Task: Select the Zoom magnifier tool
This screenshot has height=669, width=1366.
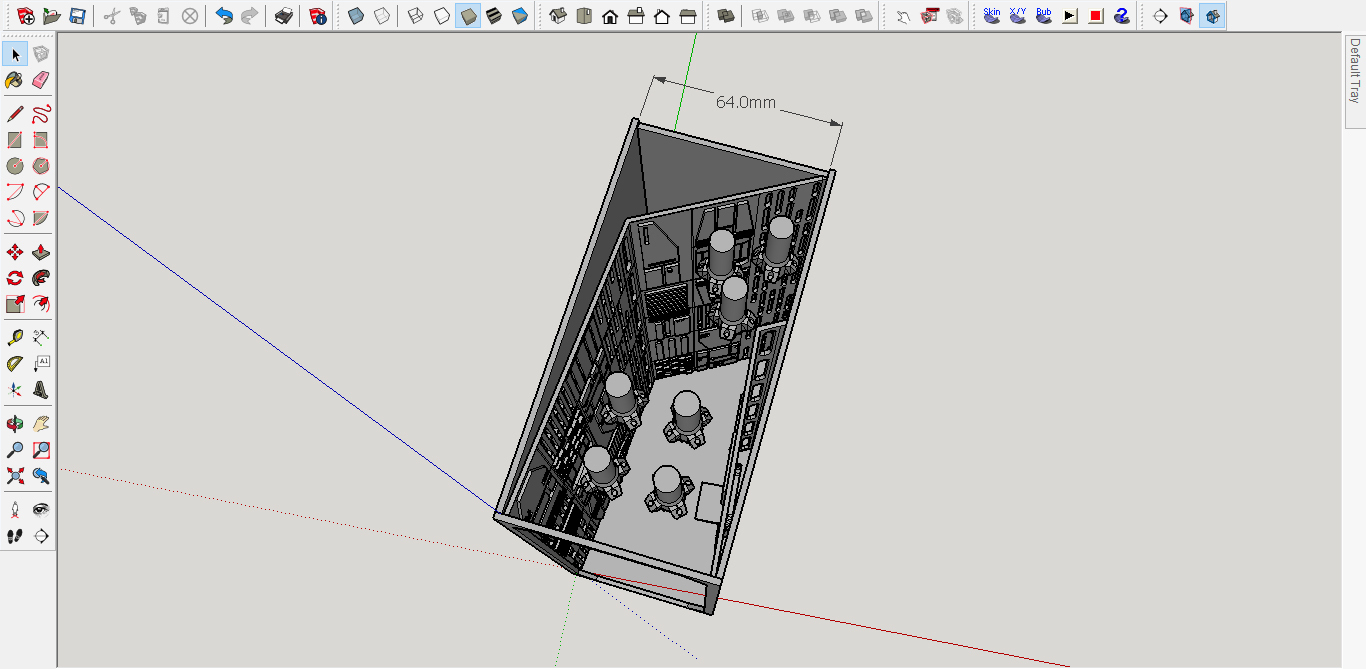Action: [15, 450]
